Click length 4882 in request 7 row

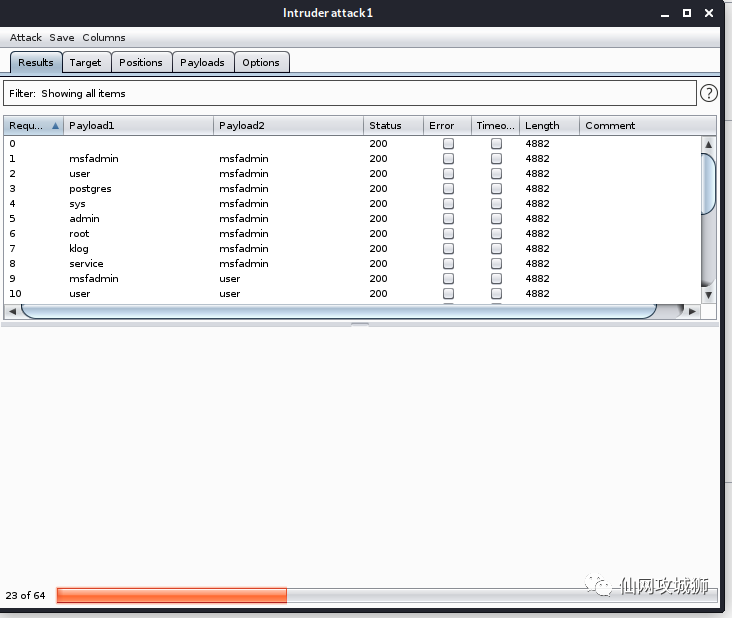(x=537, y=248)
